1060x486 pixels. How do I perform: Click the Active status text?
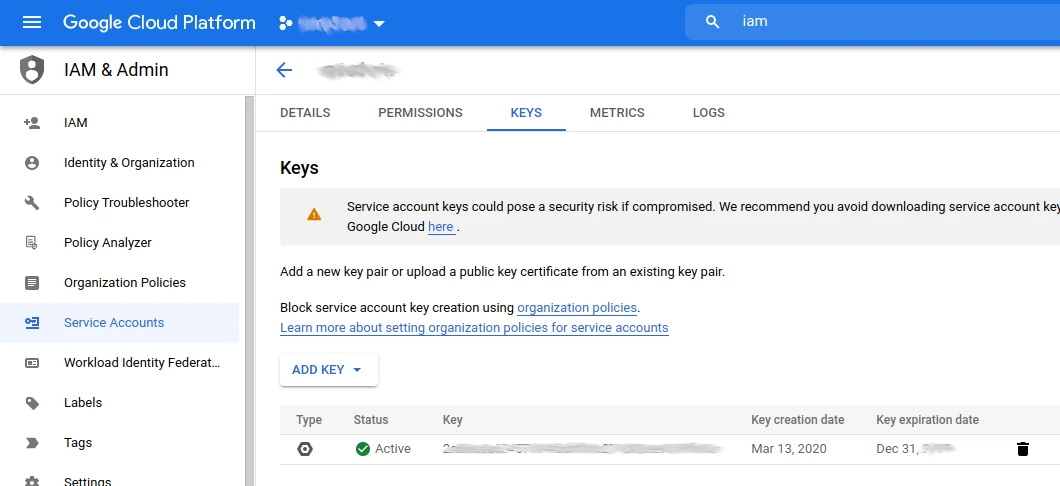[x=393, y=449]
